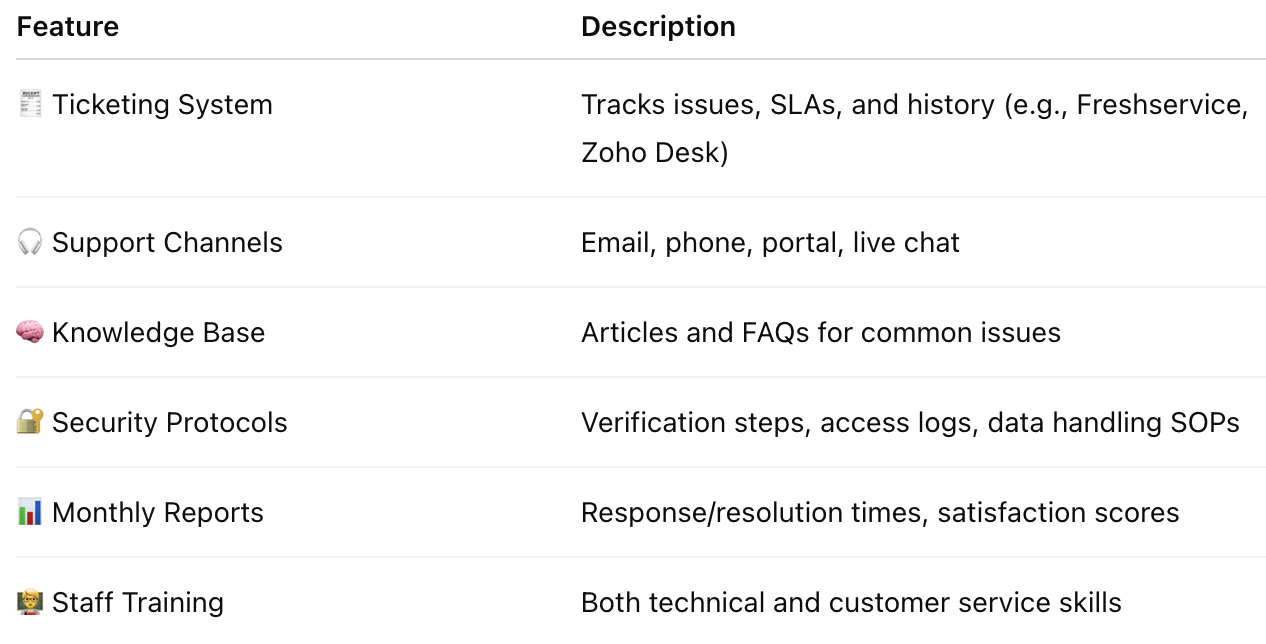This screenshot has width=1266, height=644.
Task: Click the headphones icon beside Support Channels
Action: (30, 242)
